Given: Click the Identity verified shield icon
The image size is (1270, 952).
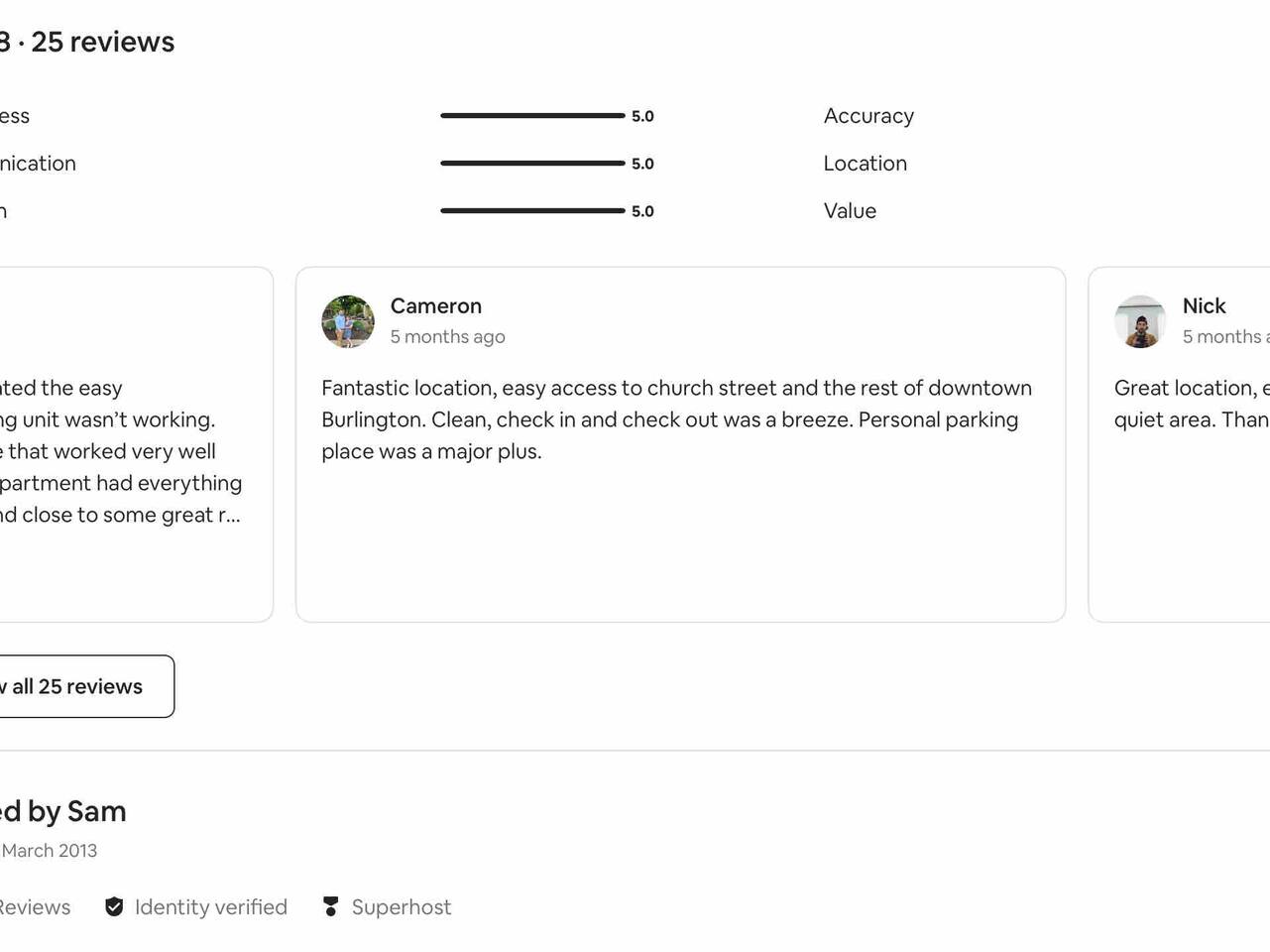Looking at the screenshot, I should click(114, 906).
